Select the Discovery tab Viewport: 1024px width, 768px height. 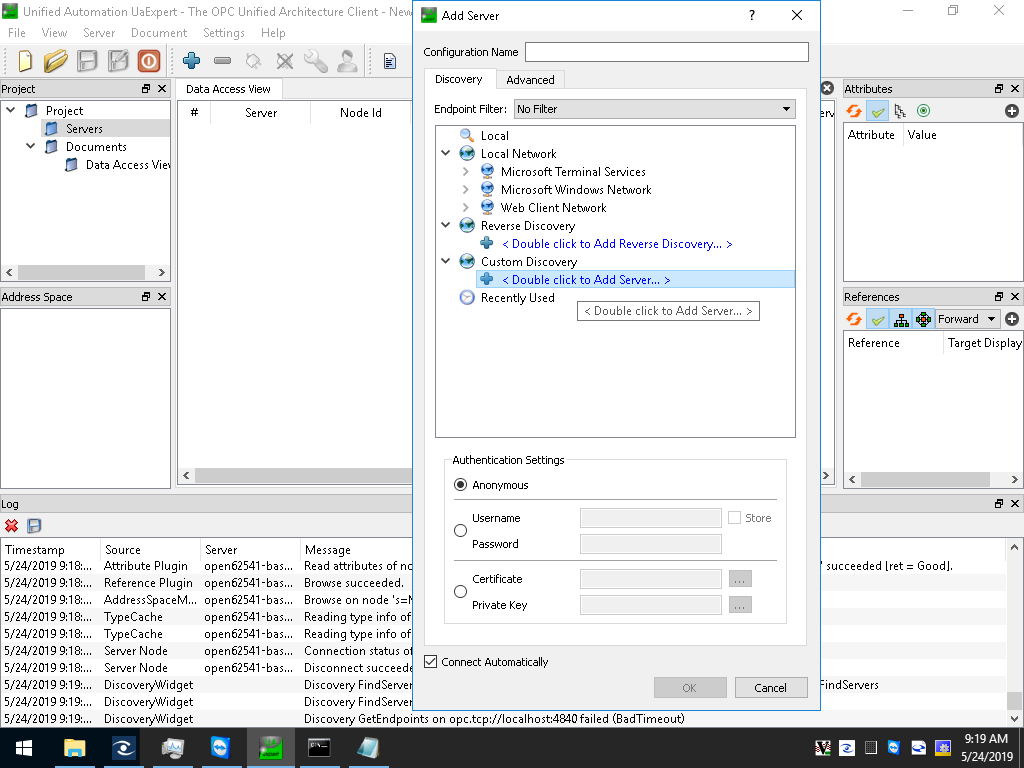tap(458, 79)
